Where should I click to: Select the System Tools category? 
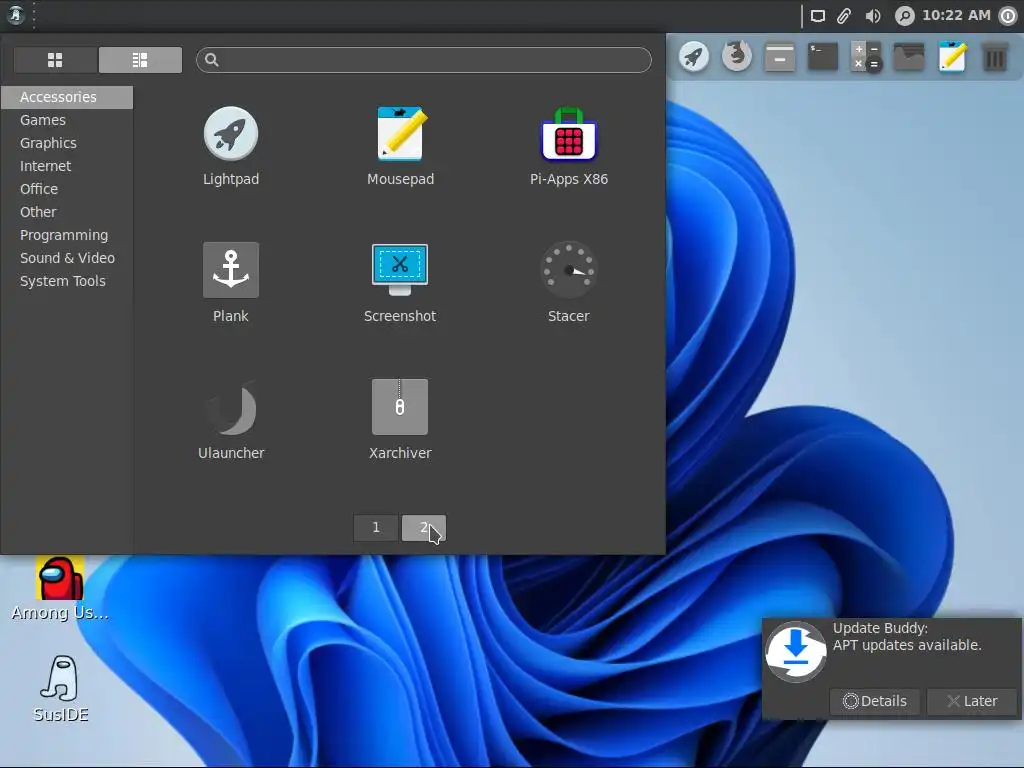coord(67,281)
